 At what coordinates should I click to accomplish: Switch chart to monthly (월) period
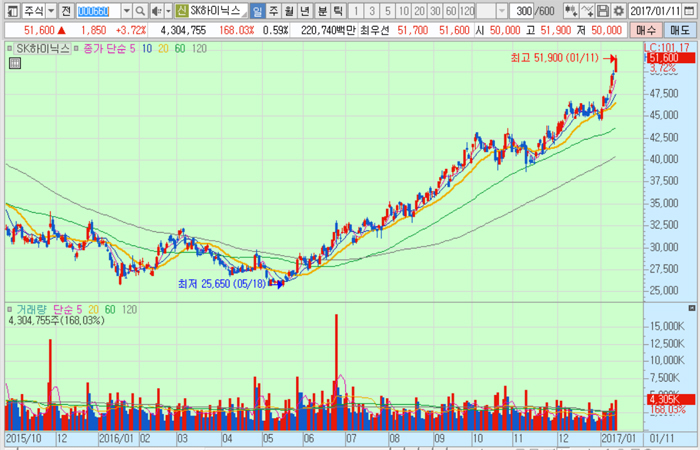coord(290,10)
